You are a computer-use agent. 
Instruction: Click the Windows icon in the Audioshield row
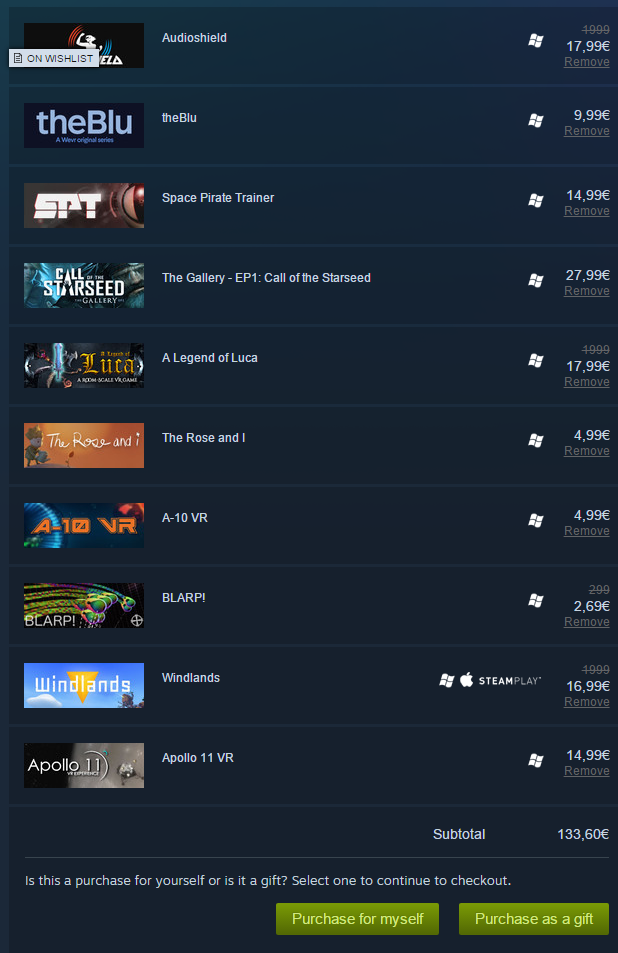(535, 41)
